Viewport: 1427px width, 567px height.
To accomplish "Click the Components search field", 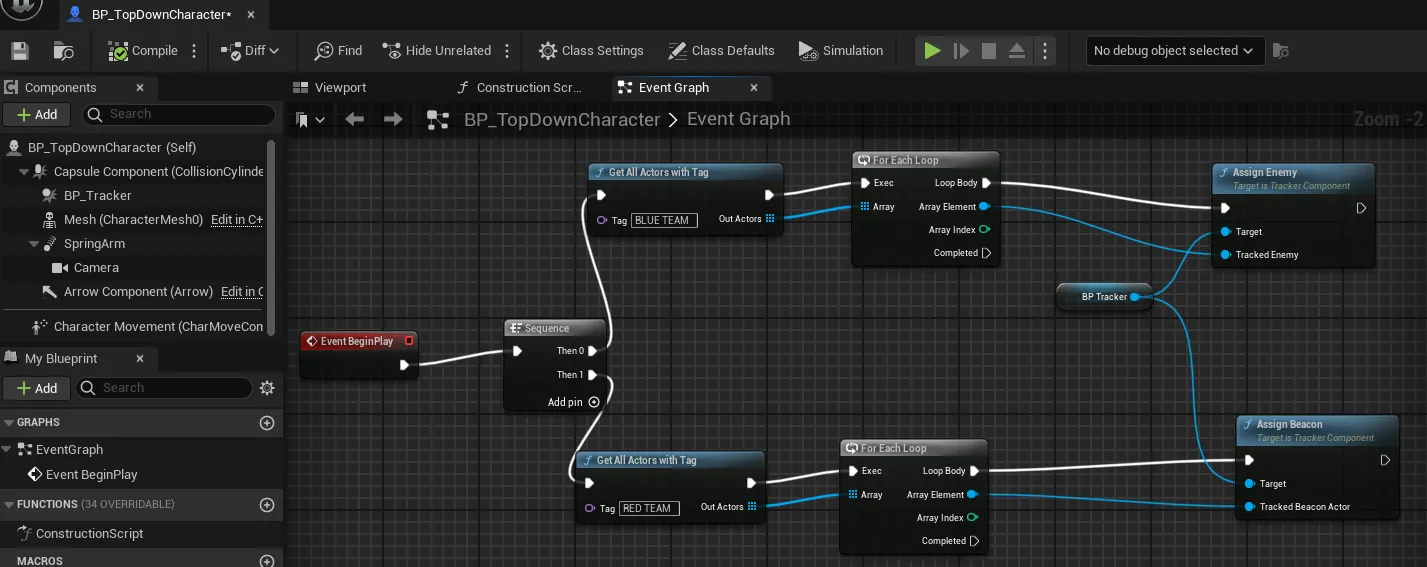I will click(178, 114).
